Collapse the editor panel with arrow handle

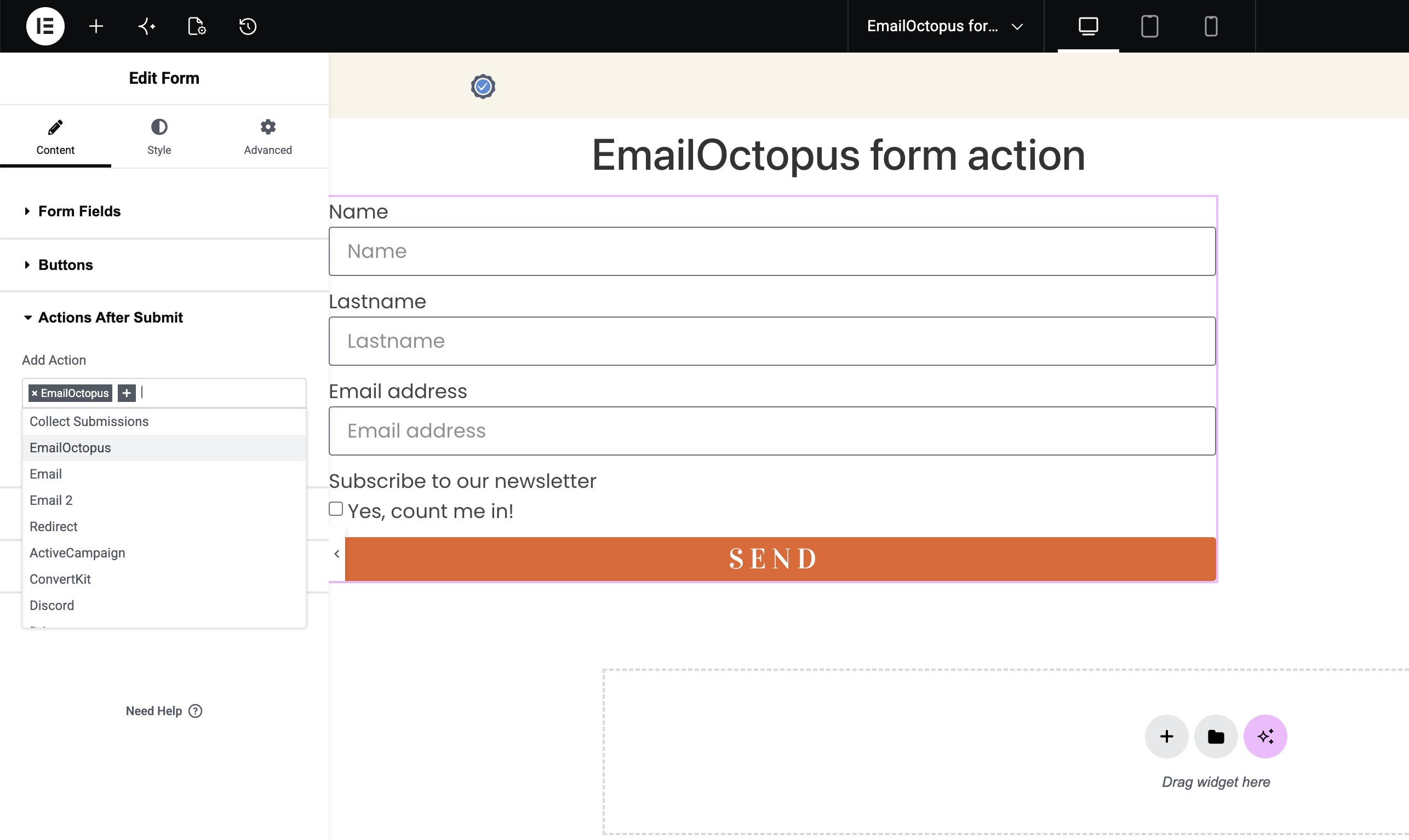click(x=337, y=554)
